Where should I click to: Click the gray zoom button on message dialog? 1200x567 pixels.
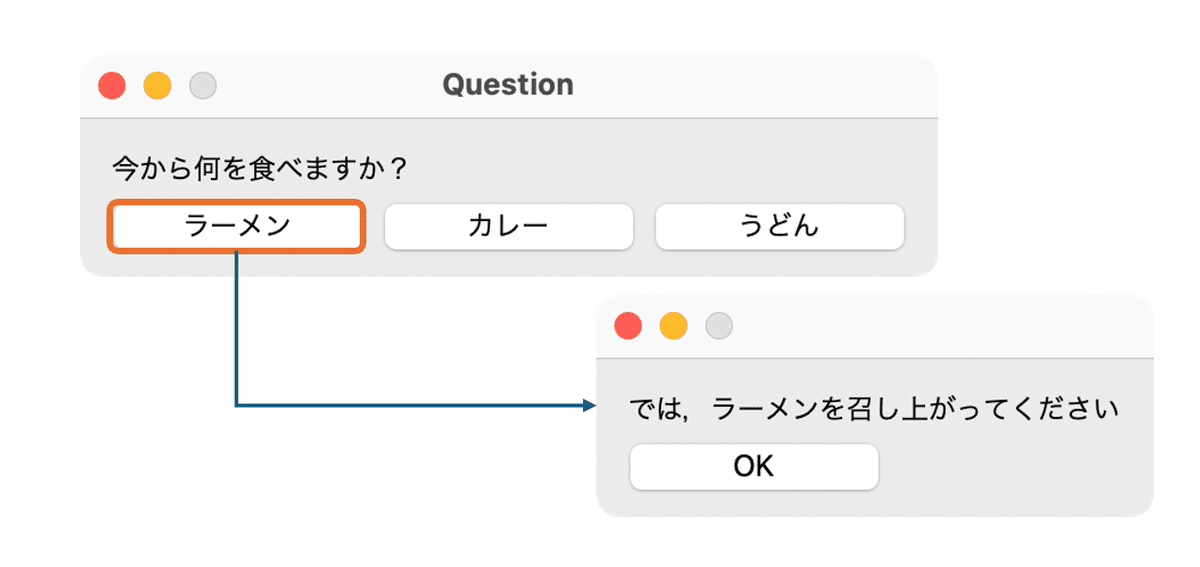click(719, 326)
